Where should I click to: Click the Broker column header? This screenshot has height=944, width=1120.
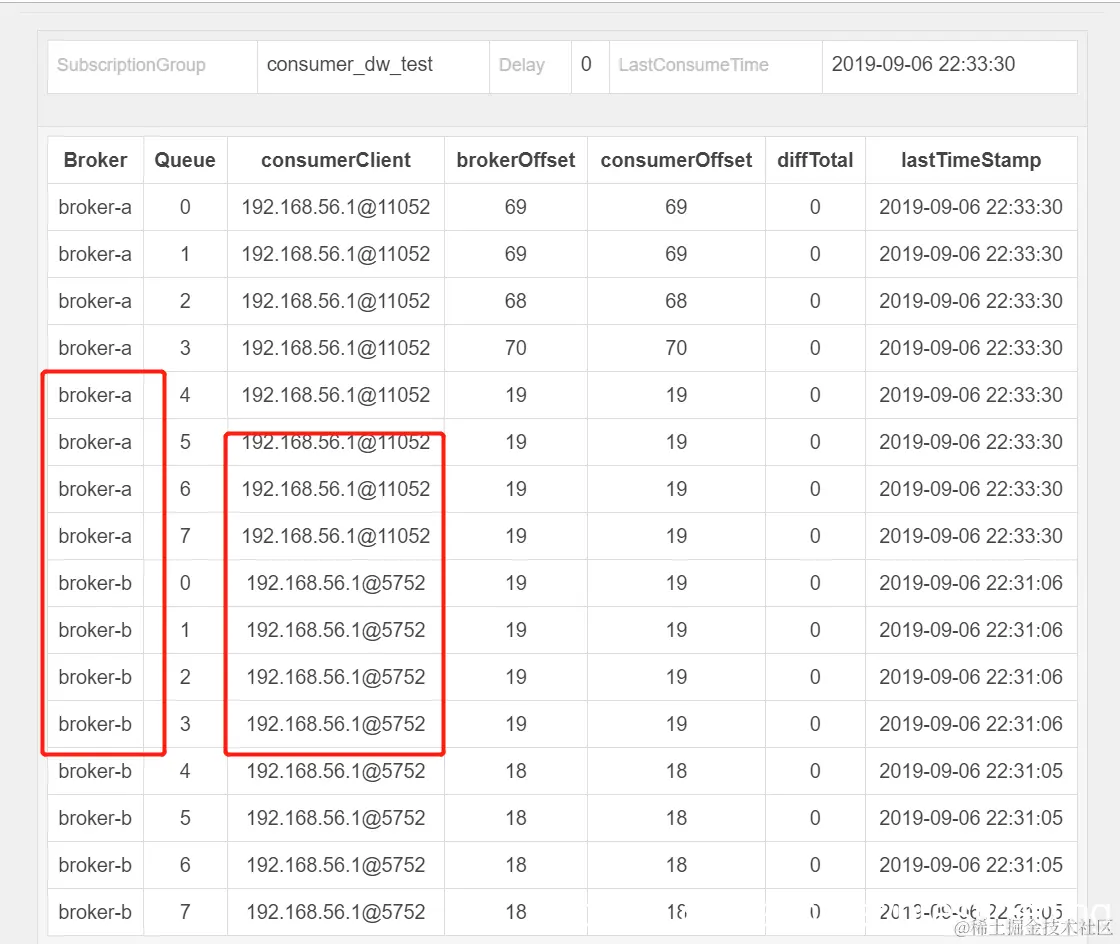[x=95, y=160]
